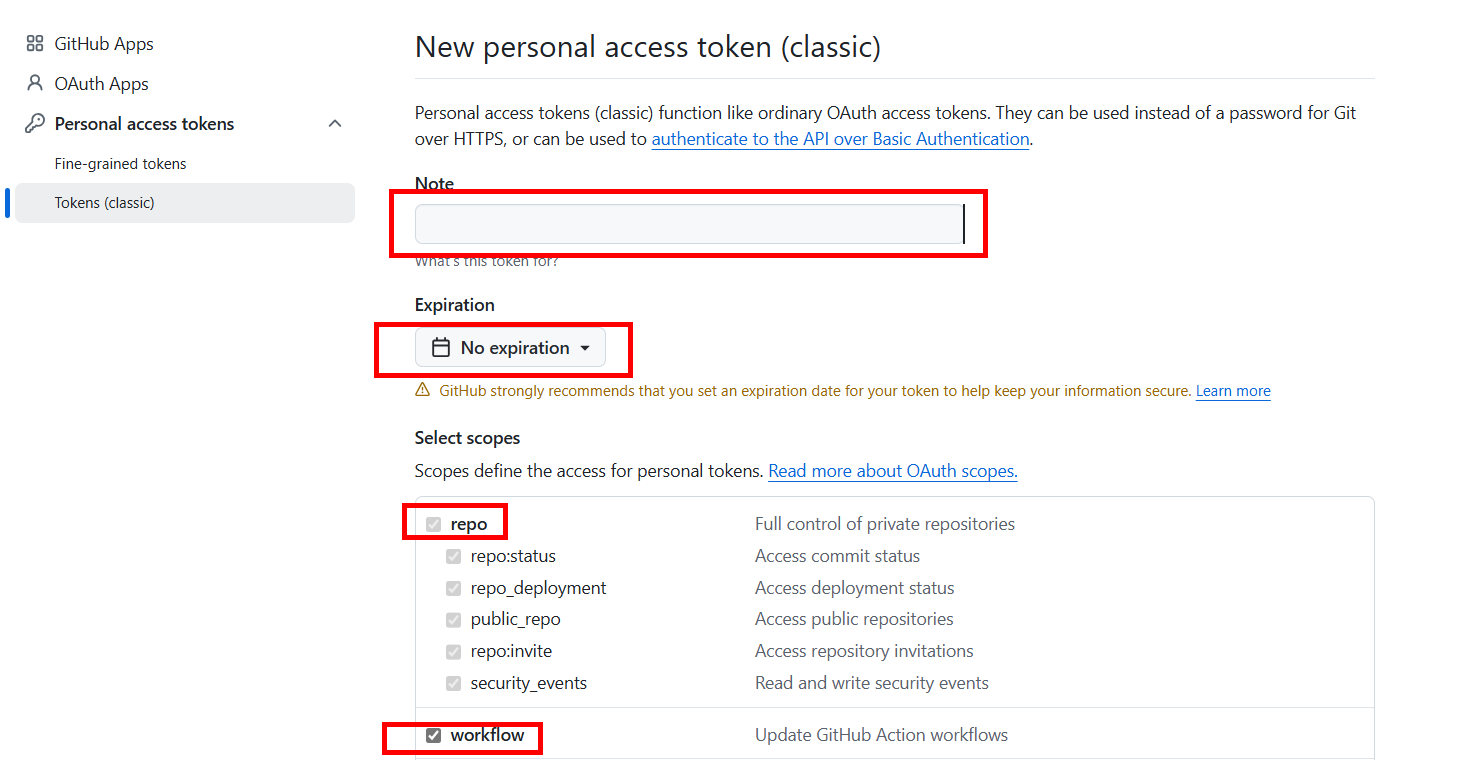Toggle the repo:invite checkbox
1468x760 pixels.
click(x=453, y=651)
